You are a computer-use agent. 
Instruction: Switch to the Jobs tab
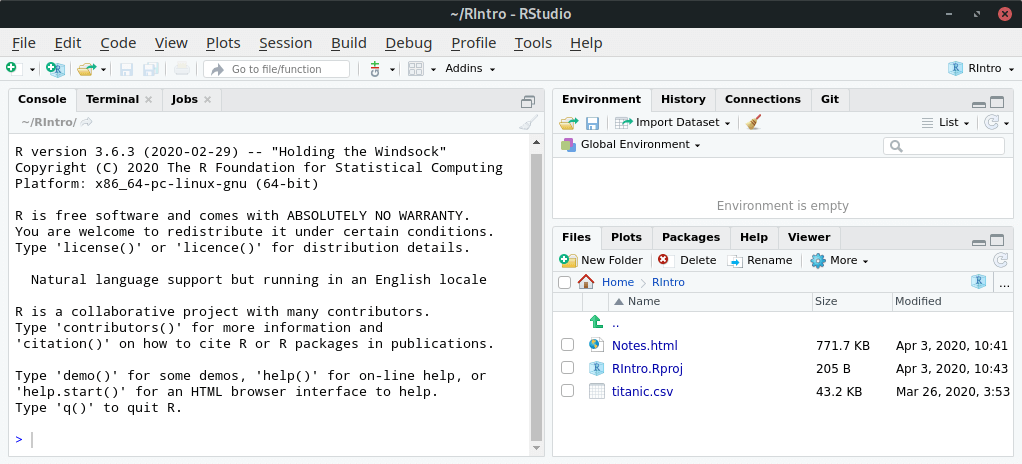(x=184, y=99)
